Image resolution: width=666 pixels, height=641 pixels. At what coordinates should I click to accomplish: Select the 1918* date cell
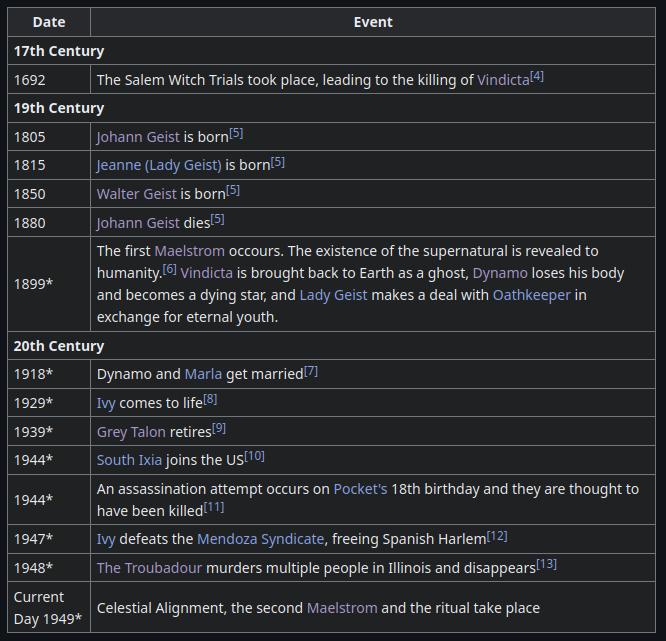(49, 374)
